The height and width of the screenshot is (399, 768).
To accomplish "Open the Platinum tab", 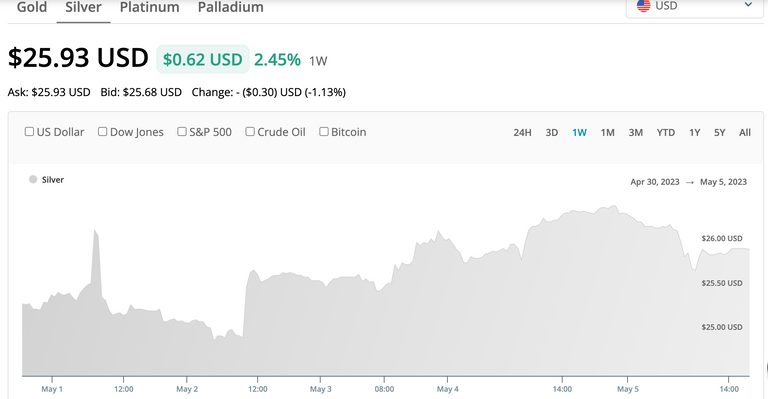I will coord(149,7).
